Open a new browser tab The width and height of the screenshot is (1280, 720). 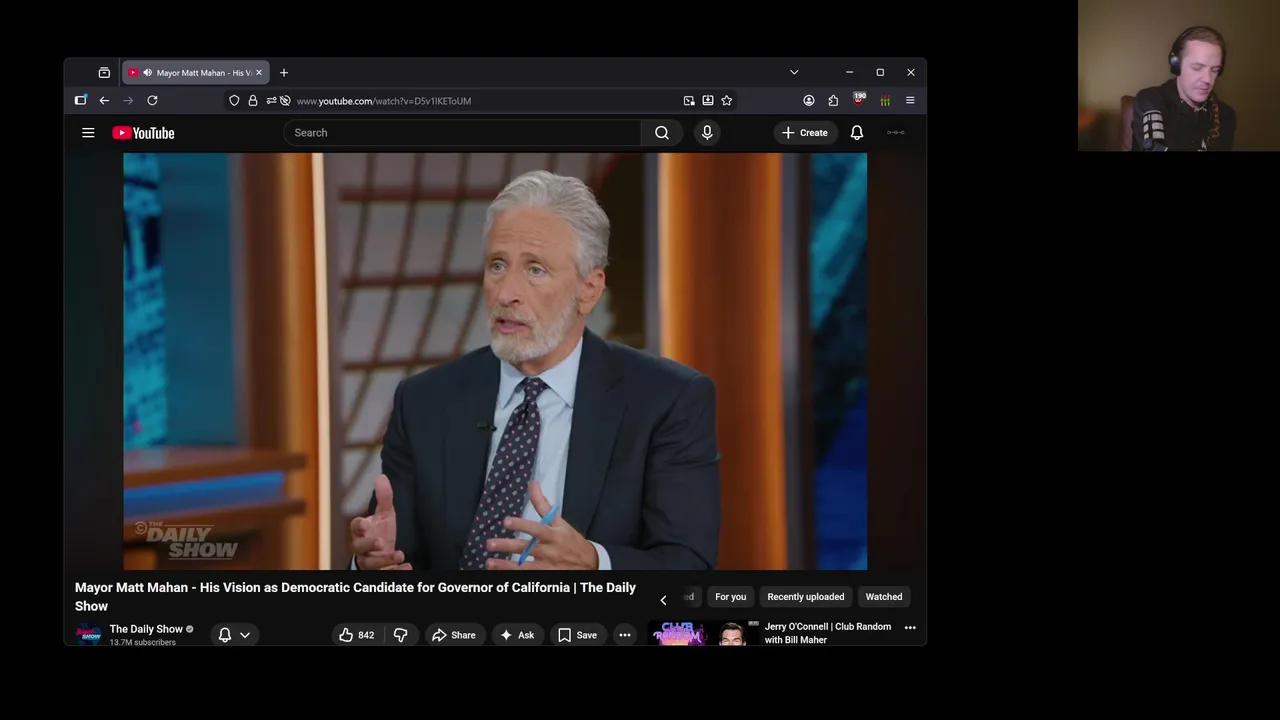coord(284,73)
